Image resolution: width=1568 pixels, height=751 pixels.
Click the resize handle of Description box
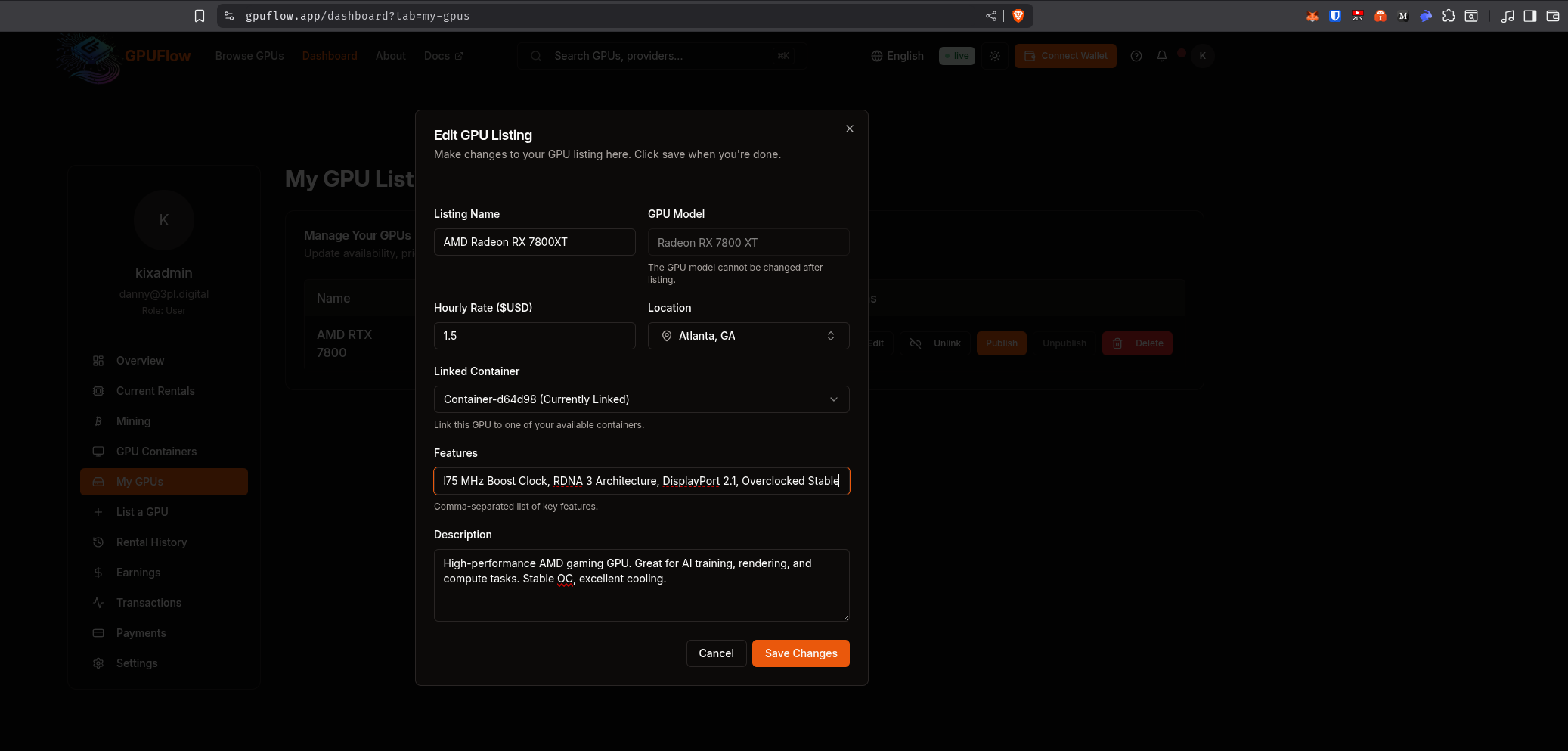[845, 617]
